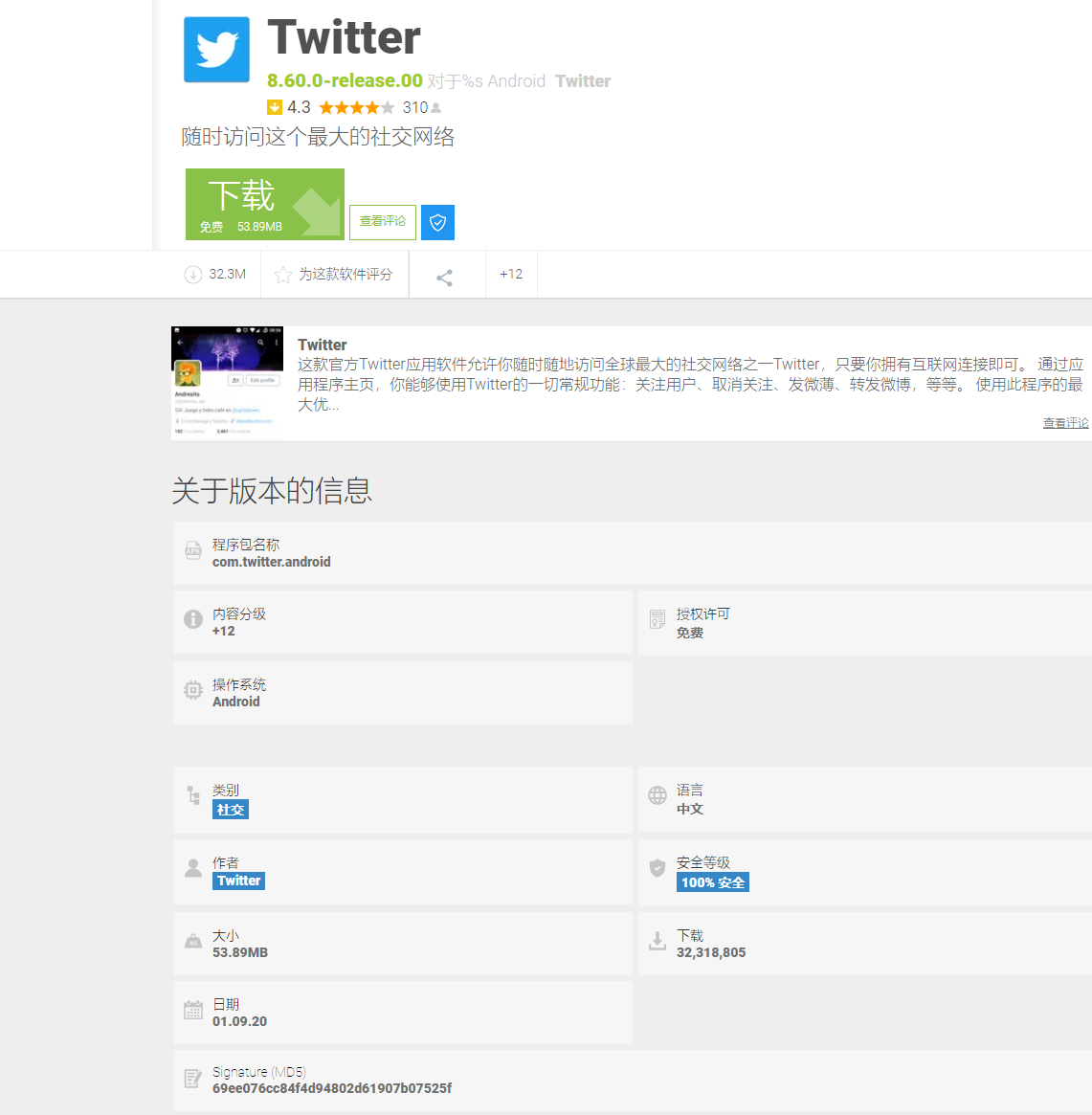The width and height of the screenshot is (1092, 1115).
Task: Click the package name com.twitter.android
Action: pos(272,562)
